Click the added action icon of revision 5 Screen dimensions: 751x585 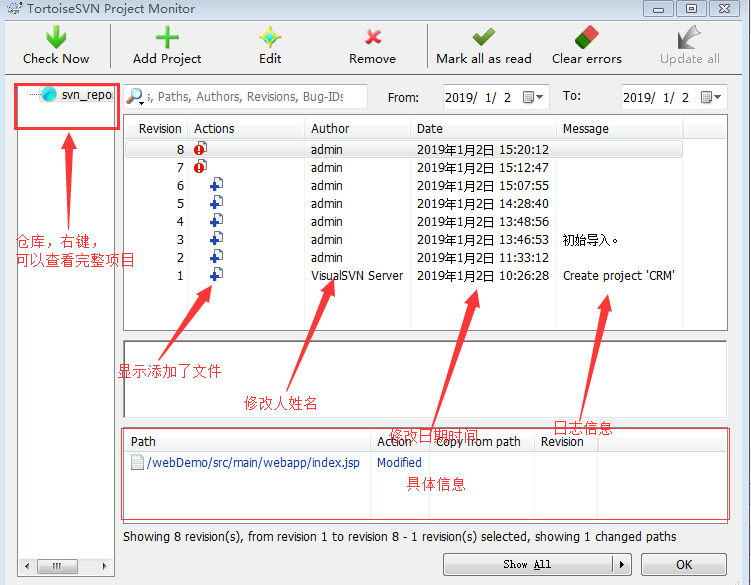click(x=216, y=203)
